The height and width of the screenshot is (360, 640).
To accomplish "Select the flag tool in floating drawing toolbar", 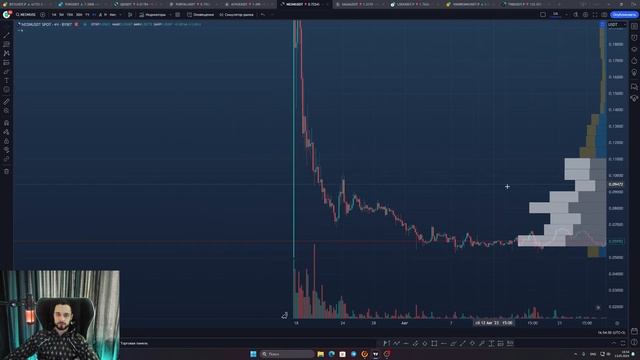I will coord(386,344).
